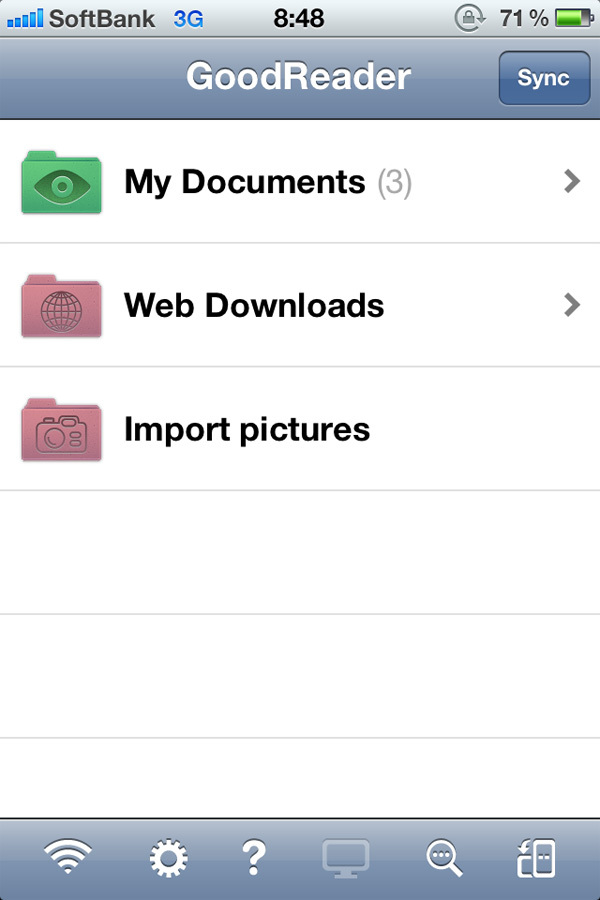The width and height of the screenshot is (600, 900).
Task: Open the My Documents entry
Action: coord(244,182)
